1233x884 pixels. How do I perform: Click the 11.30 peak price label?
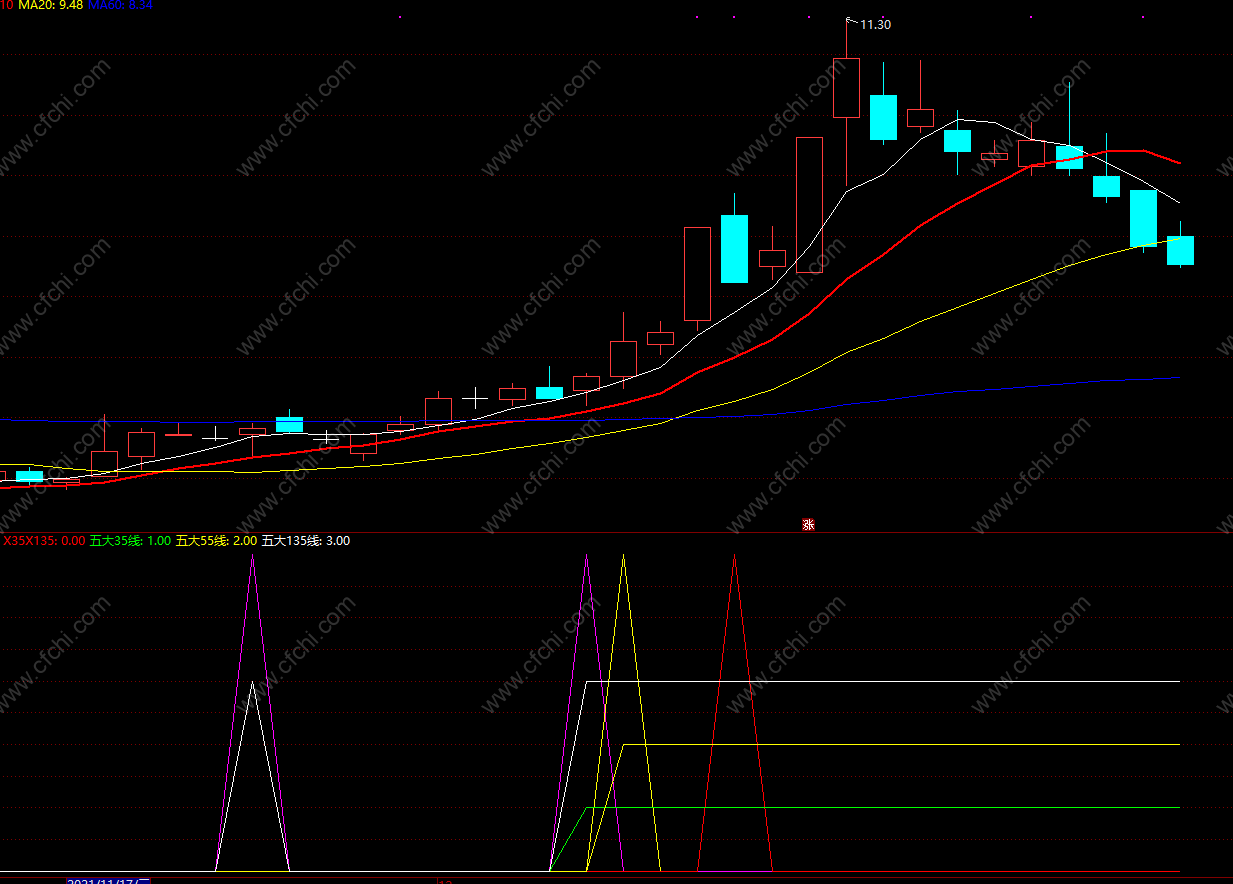point(875,25)
